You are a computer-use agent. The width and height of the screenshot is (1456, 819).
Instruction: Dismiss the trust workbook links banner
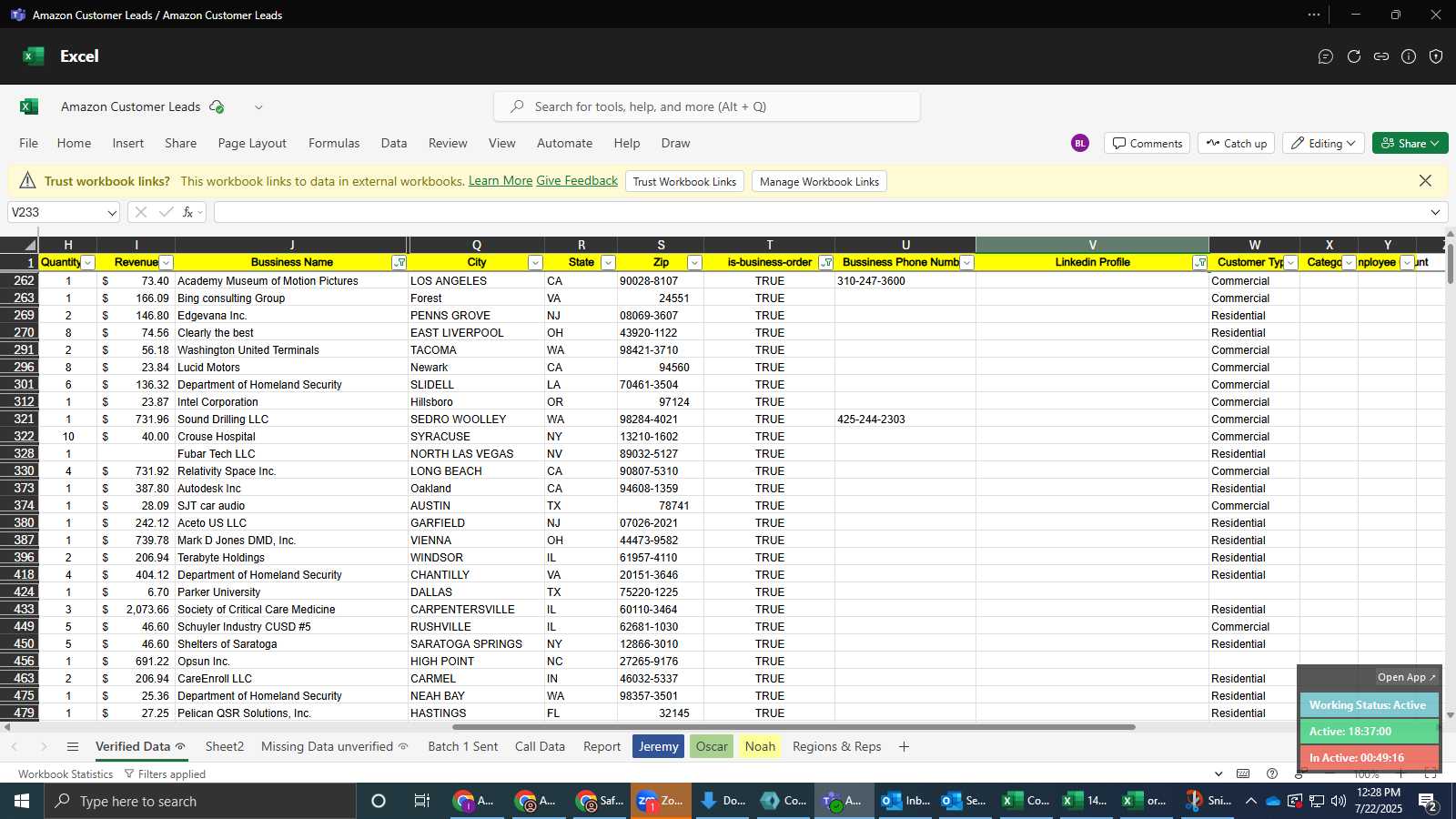coord(1425,181)
